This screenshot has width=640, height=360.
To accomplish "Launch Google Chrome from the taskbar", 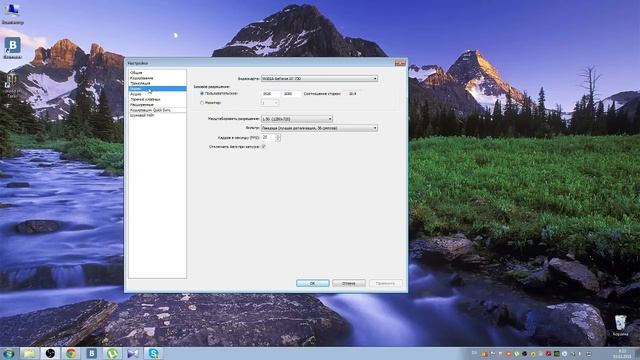I will pos(71,353).
